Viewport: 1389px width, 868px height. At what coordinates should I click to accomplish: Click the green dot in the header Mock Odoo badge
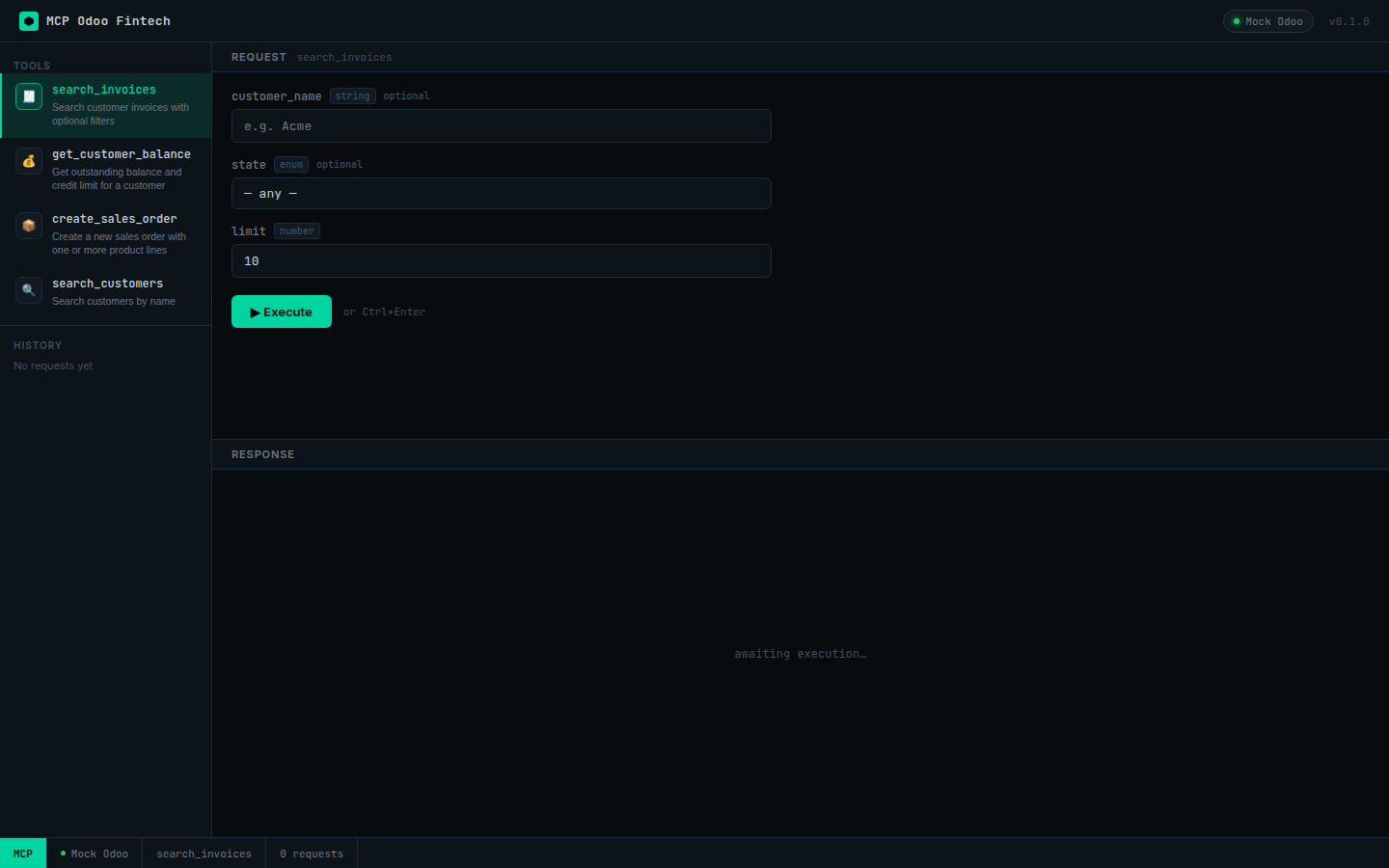[x=1237, y=21]
